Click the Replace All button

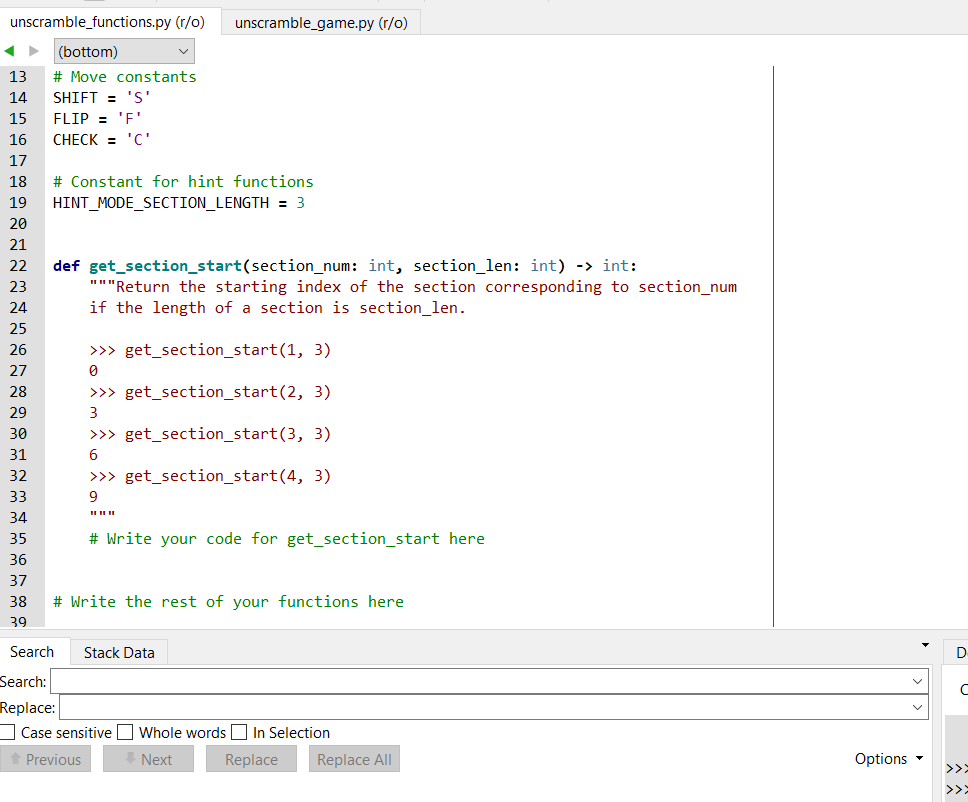pos(354,758)
